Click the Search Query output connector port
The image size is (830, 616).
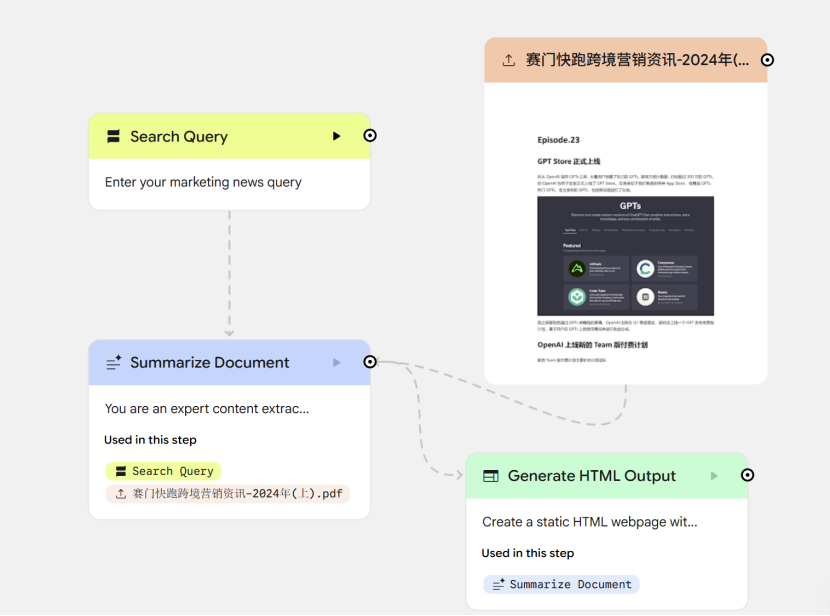[x=370, y=135]
